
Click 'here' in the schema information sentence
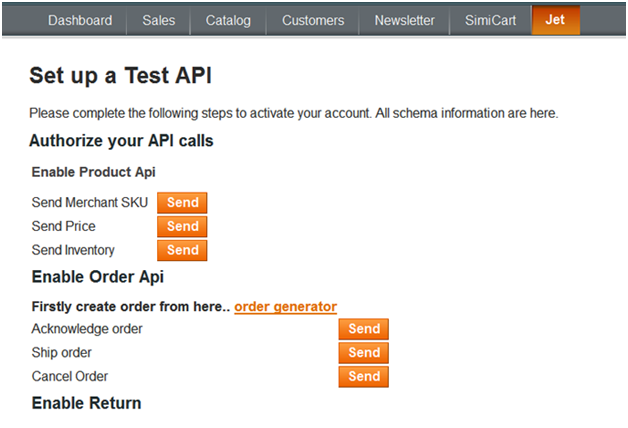pos(543,113)
